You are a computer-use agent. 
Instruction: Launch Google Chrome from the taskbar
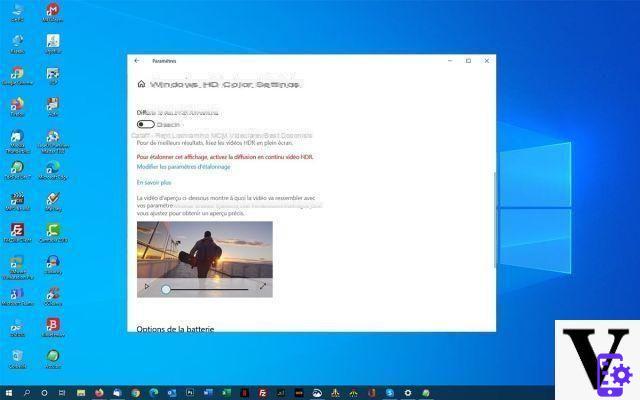pos(136,393)
